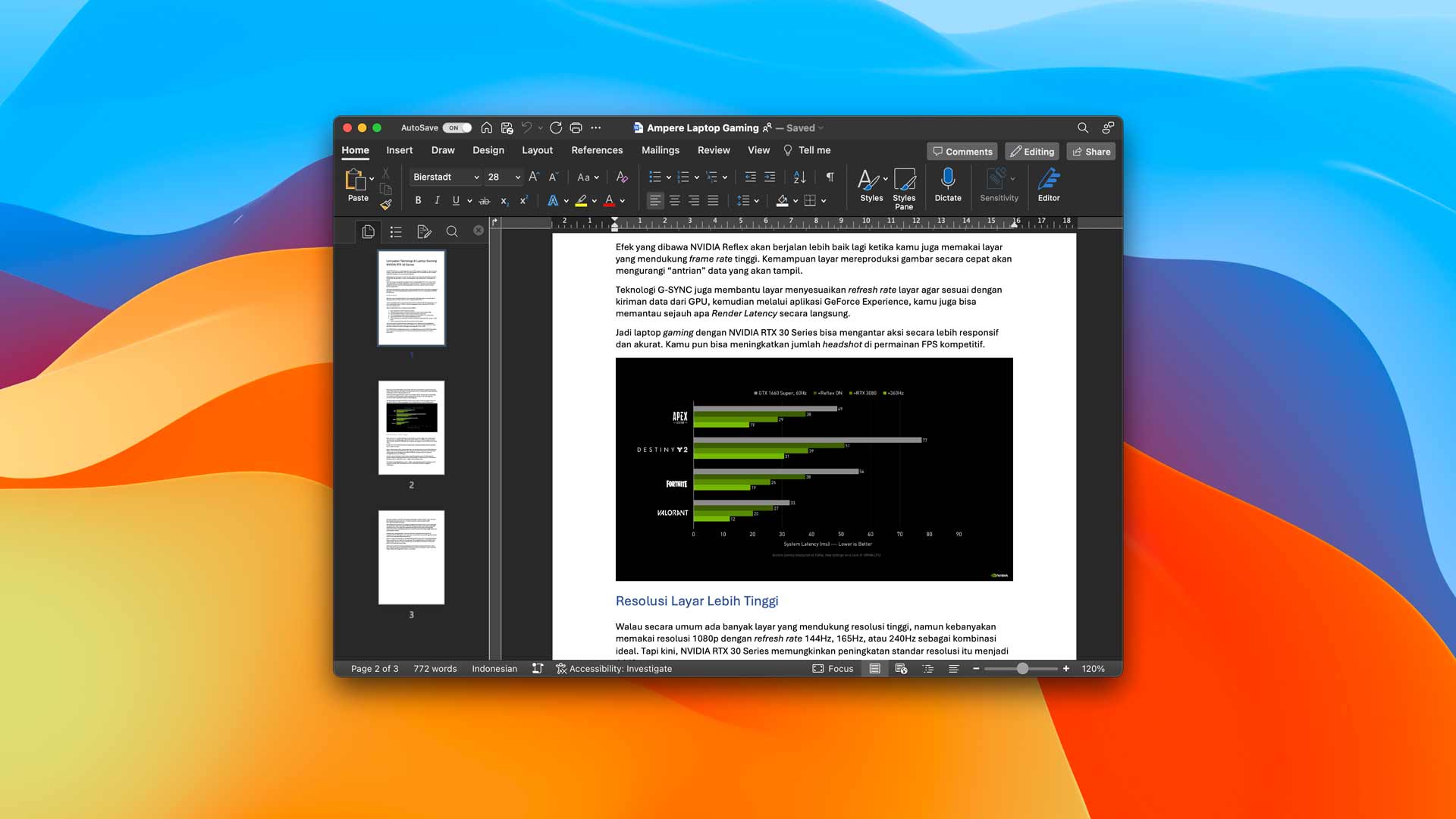This screenshot has height=819, width=1456.
Task: Click the Print icon in title bar
Action: click(576, 127)
